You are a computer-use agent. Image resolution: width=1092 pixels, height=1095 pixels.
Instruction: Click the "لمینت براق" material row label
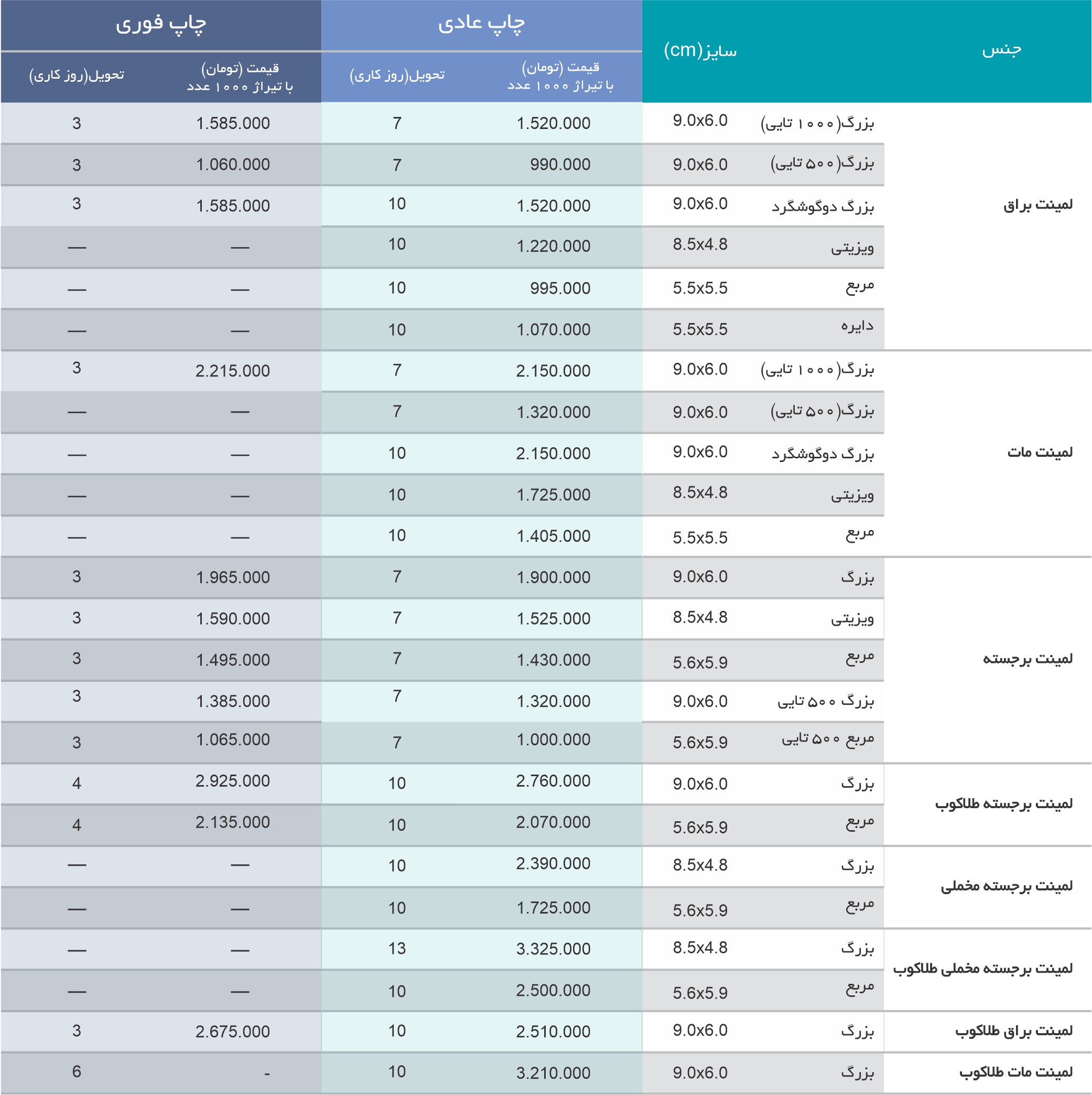[1037, 205]
